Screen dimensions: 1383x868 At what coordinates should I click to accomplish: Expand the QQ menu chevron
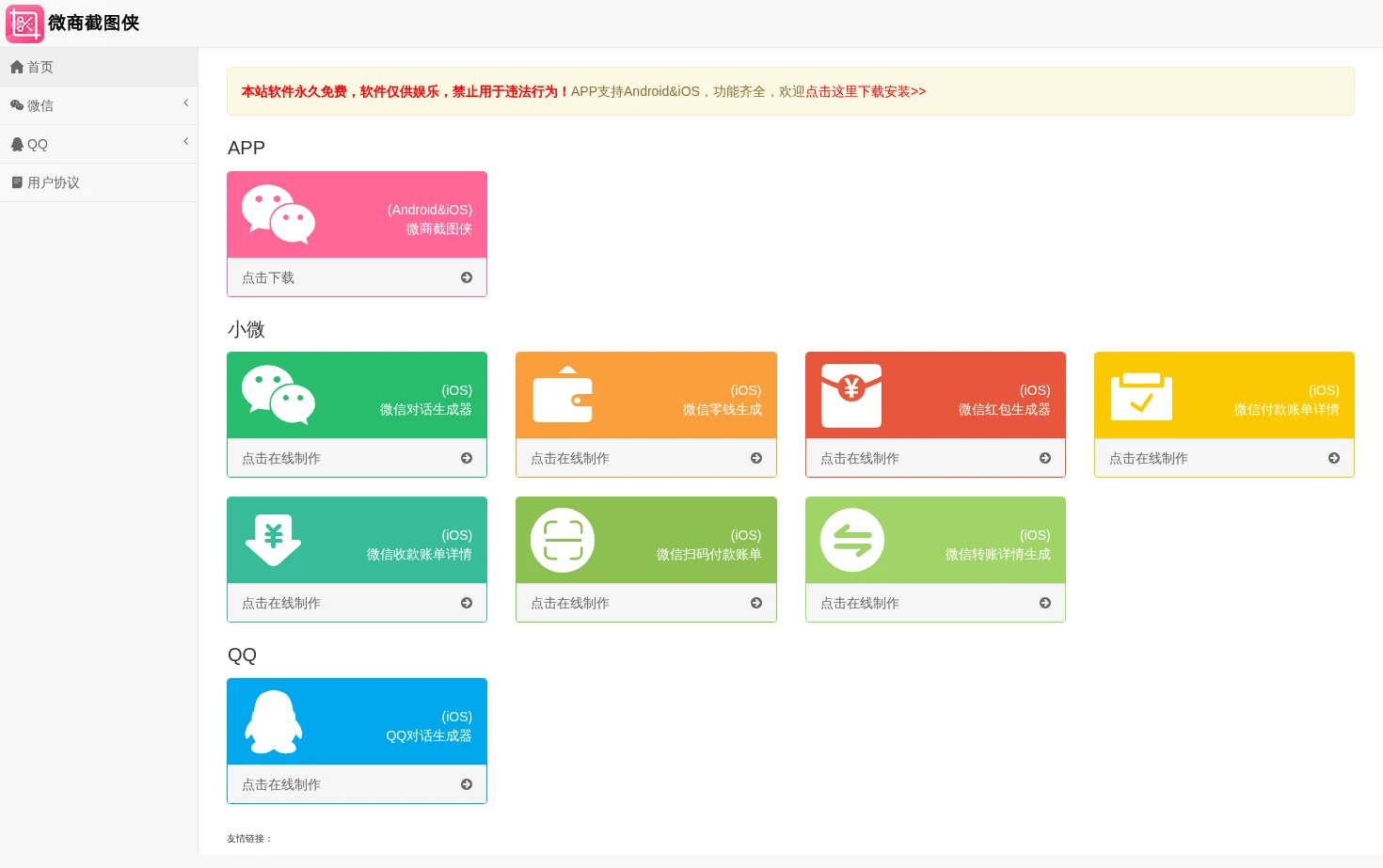[x=185, y=141]
